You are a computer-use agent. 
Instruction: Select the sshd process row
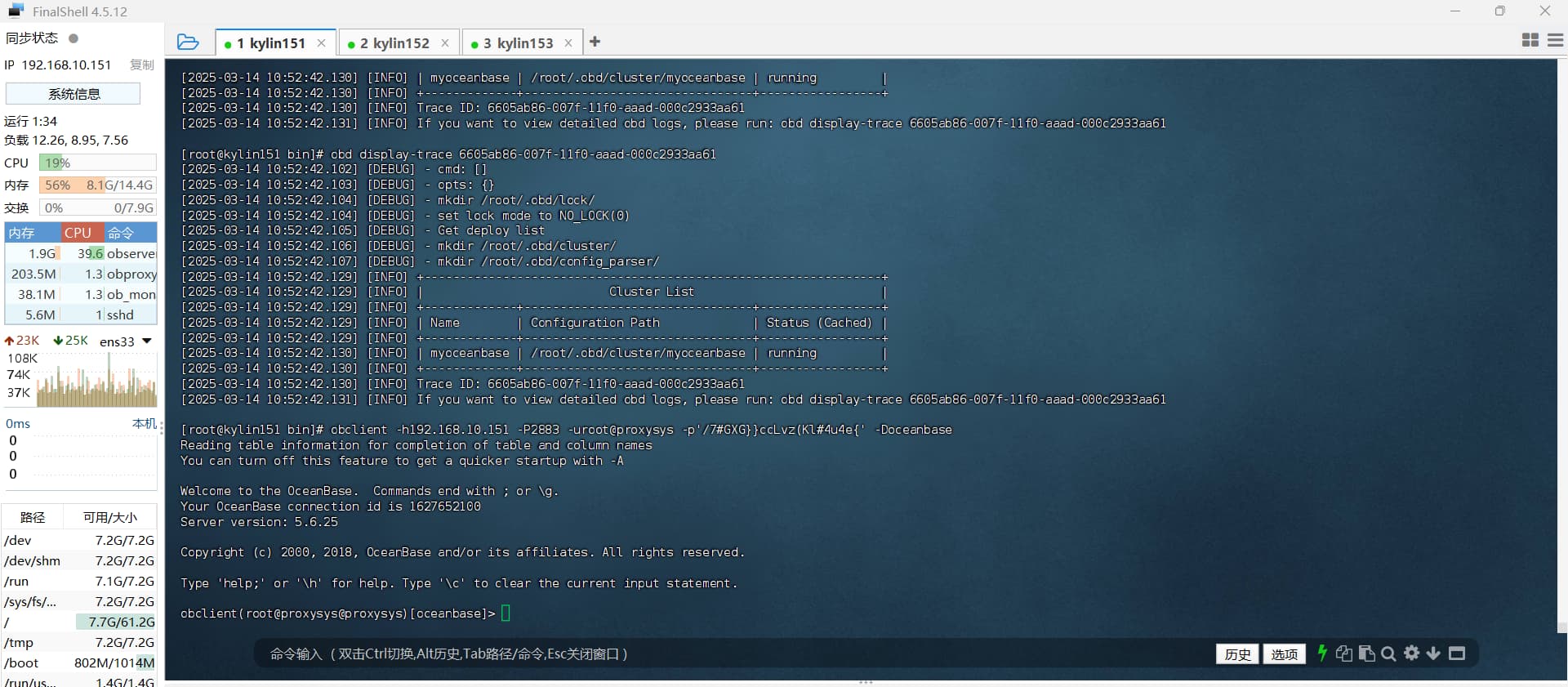point(81,315)
